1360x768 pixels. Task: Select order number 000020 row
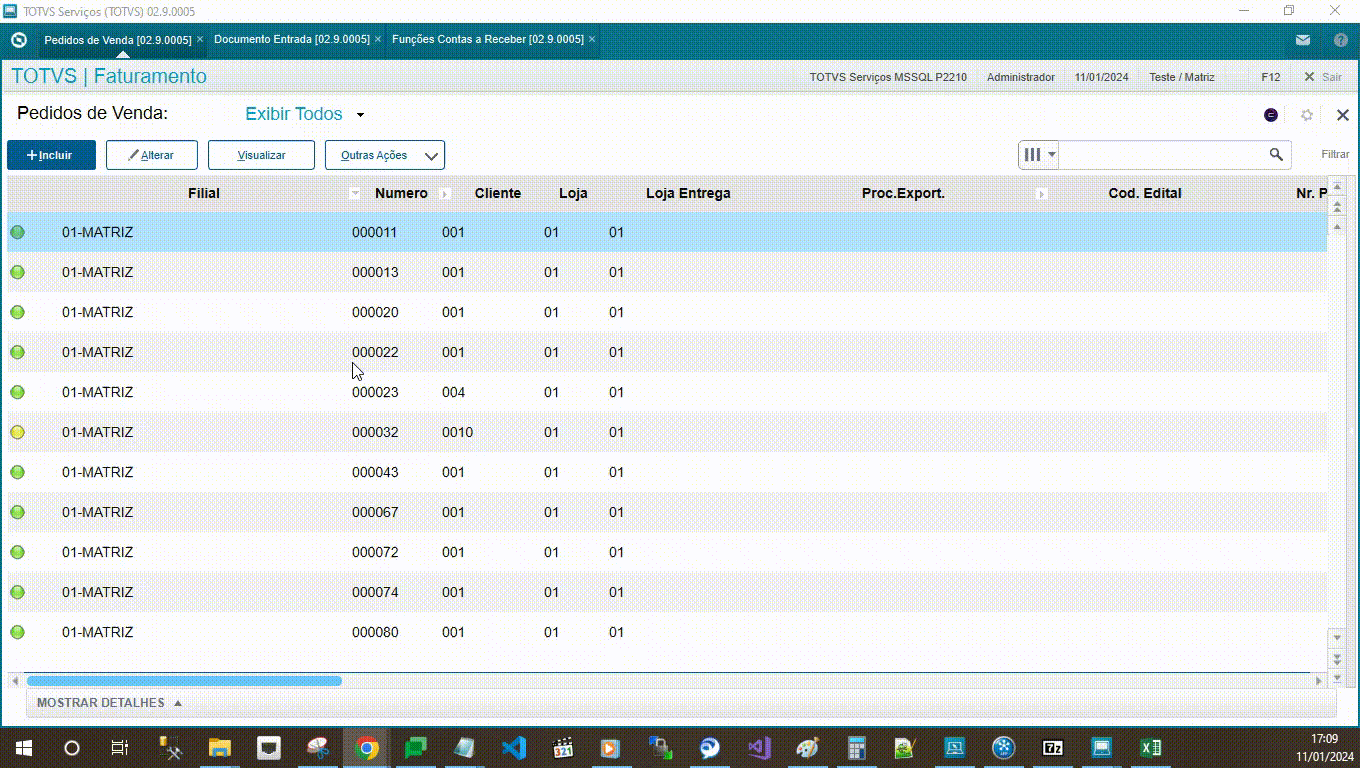(667, 312)
